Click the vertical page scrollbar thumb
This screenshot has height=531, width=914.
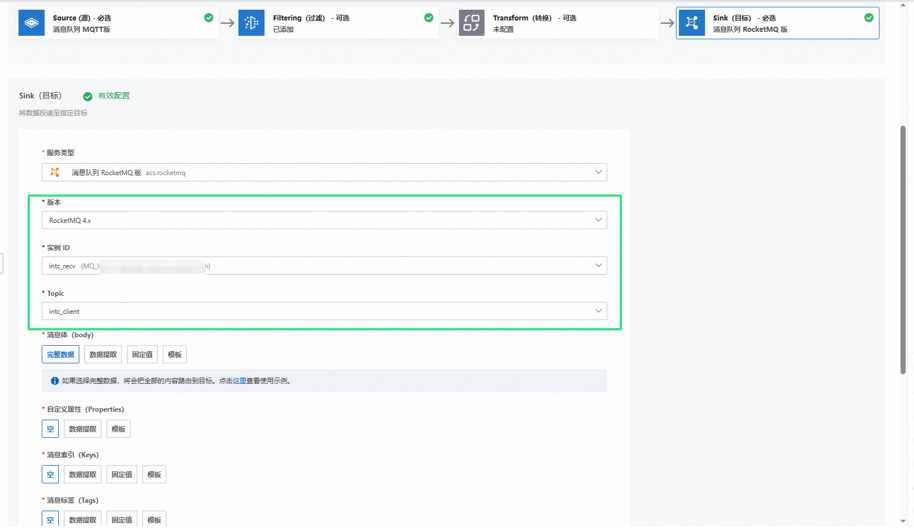[x=903, y=249]
